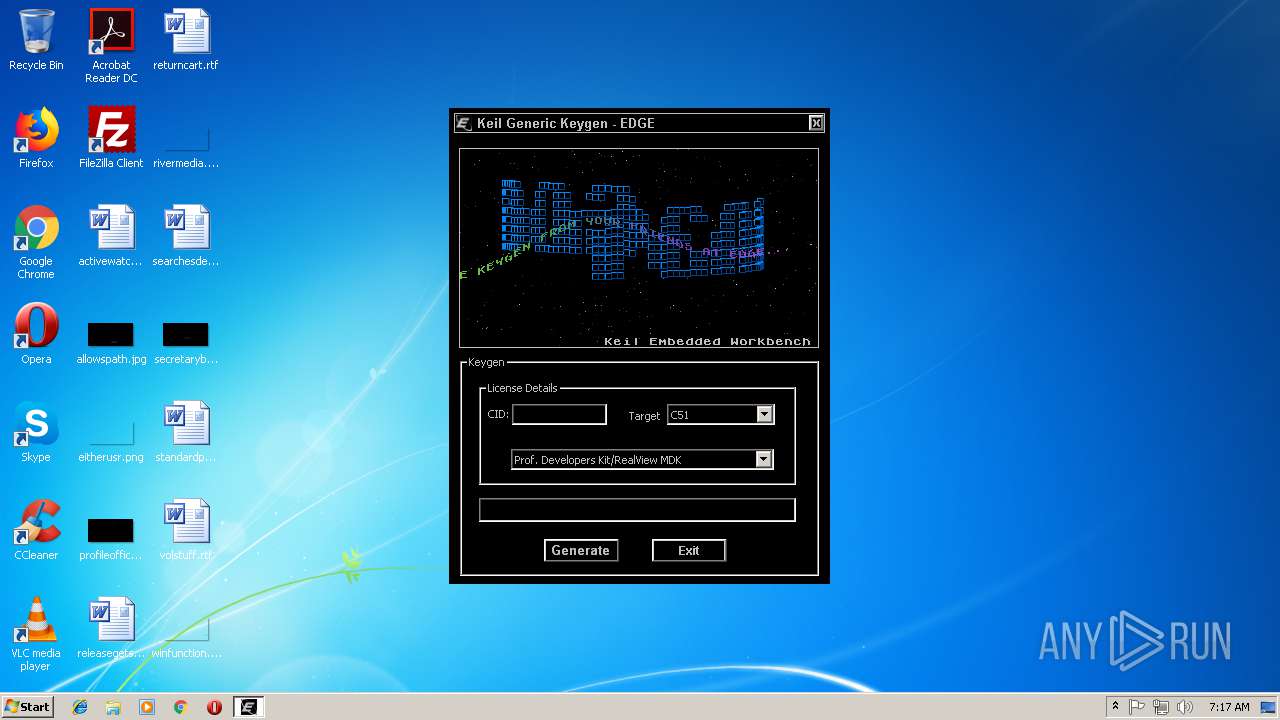Viewport: 1280px width, 720px height.
Task: Click the EDGE animated banner
Action: (x=639, y=248)
